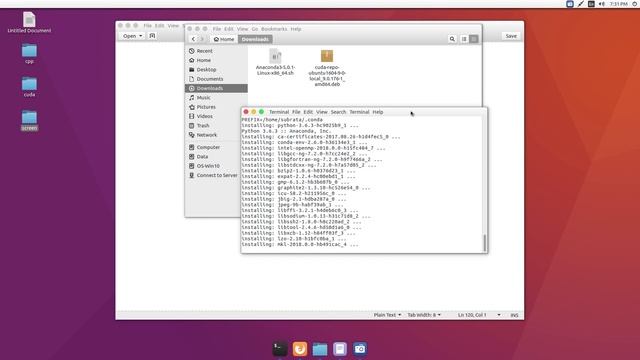Create new document in gedit toolbar

[x=152, y=36]
